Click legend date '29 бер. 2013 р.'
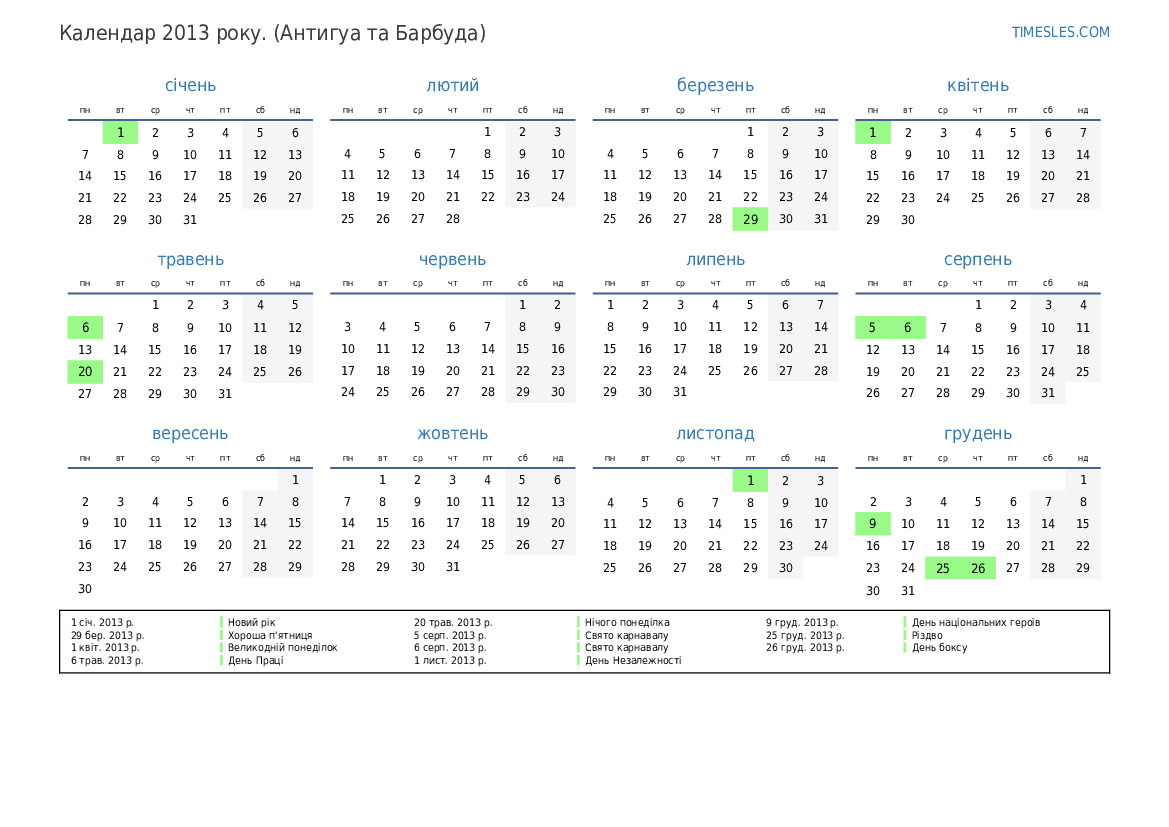The height and width of the screenshot is (827, 1169). 107,635
